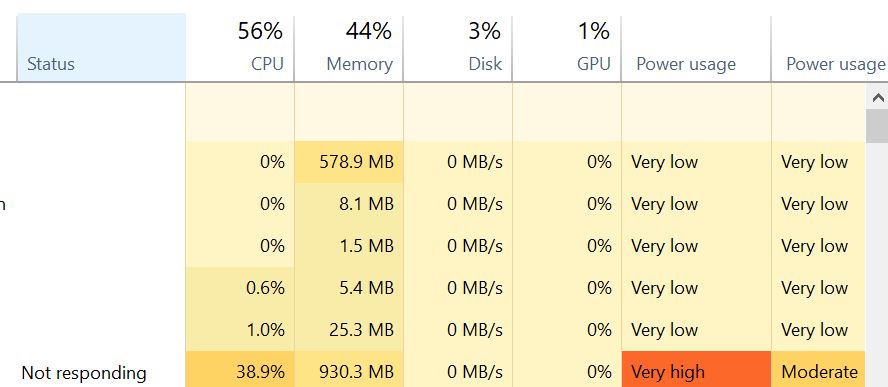Viewport: 888px width, 387px height.
Task: Click the scrollbar up arrow
Action: coord(877,97)
